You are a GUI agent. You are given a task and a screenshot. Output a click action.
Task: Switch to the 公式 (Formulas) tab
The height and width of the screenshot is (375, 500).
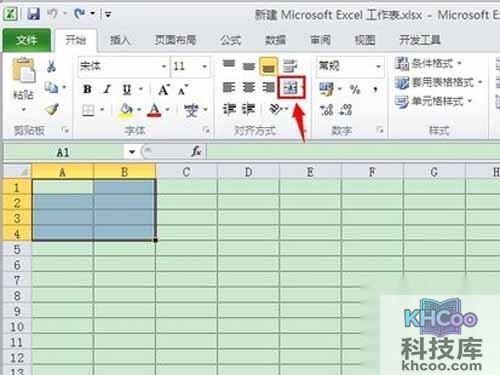[x=231, y=40]
